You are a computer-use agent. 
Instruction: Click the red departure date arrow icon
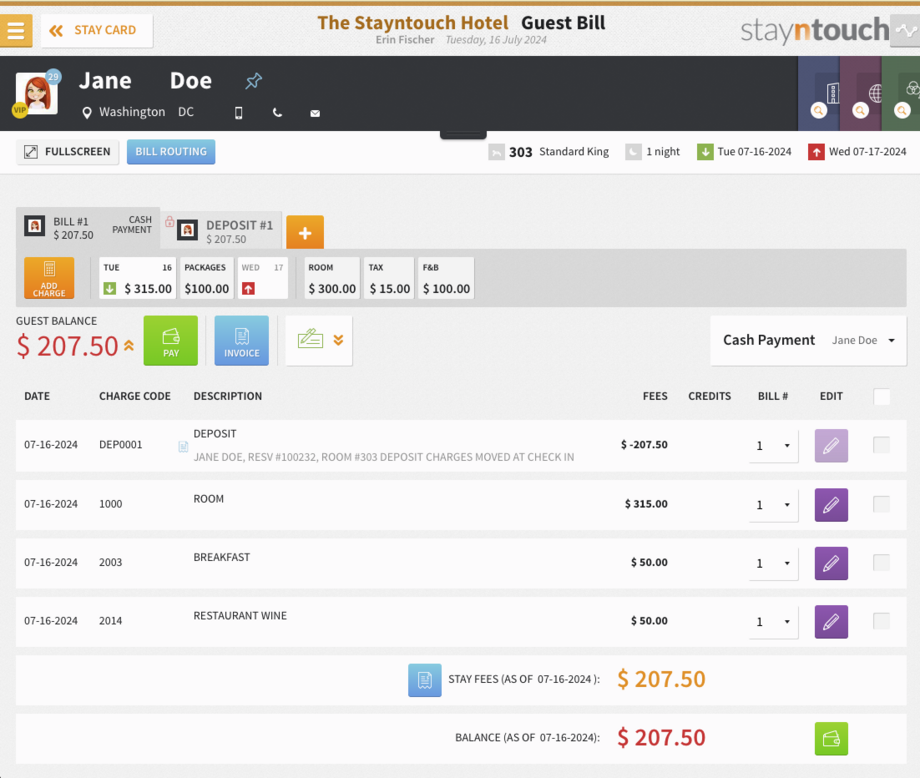pyautogui.click(x=816, y=152)
